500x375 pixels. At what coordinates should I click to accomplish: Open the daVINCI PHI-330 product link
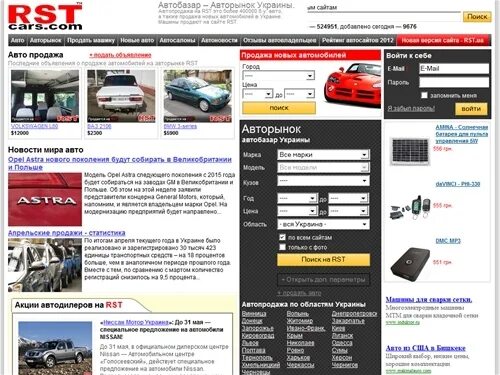[458, 184]
